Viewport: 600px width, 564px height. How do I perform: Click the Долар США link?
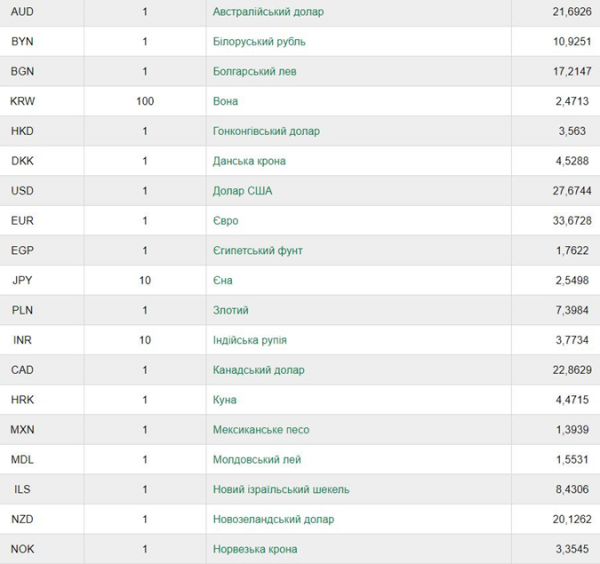click(x=243, y=191)
